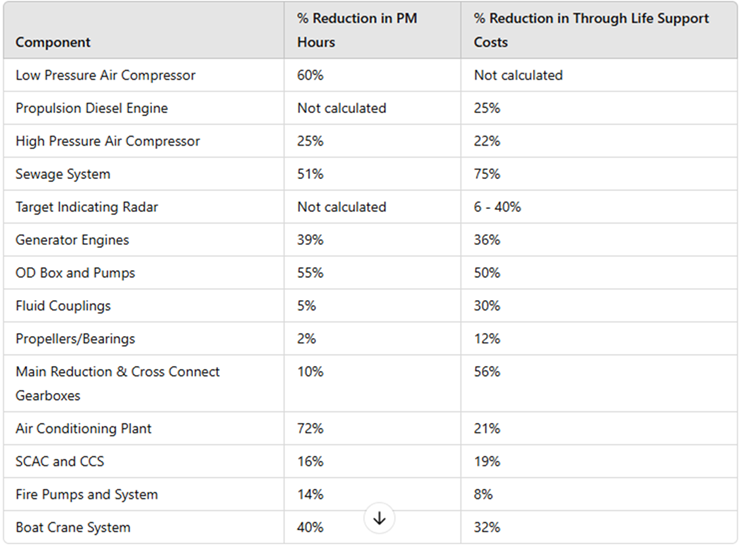
Task: Select the Boat Crane System cell
Action: pyautogui.click(x=73, y=527)
